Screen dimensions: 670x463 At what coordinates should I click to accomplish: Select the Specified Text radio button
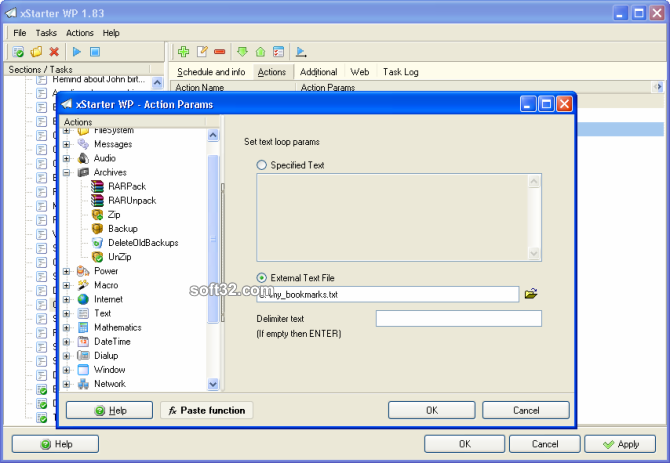pyautogui.click(x=262, y=165)
